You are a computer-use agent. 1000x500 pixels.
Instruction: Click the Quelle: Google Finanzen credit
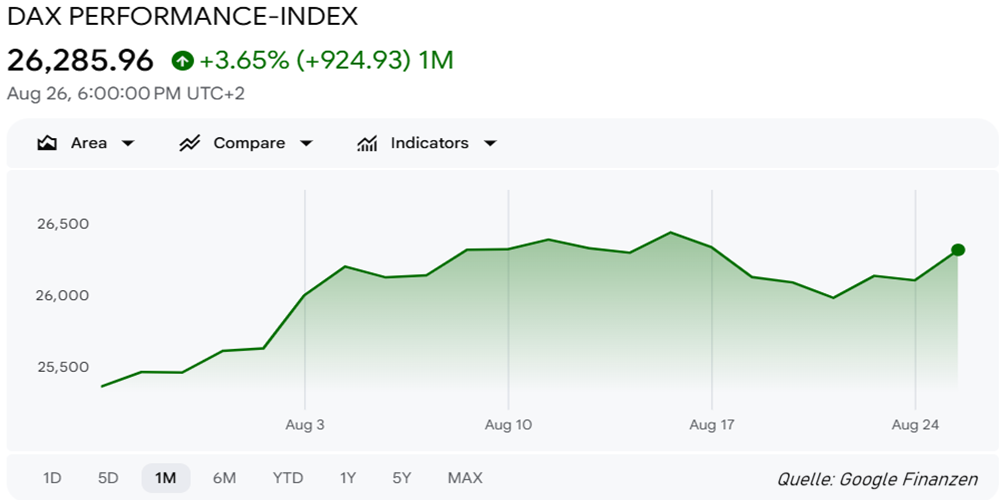[x=878, y=479]
